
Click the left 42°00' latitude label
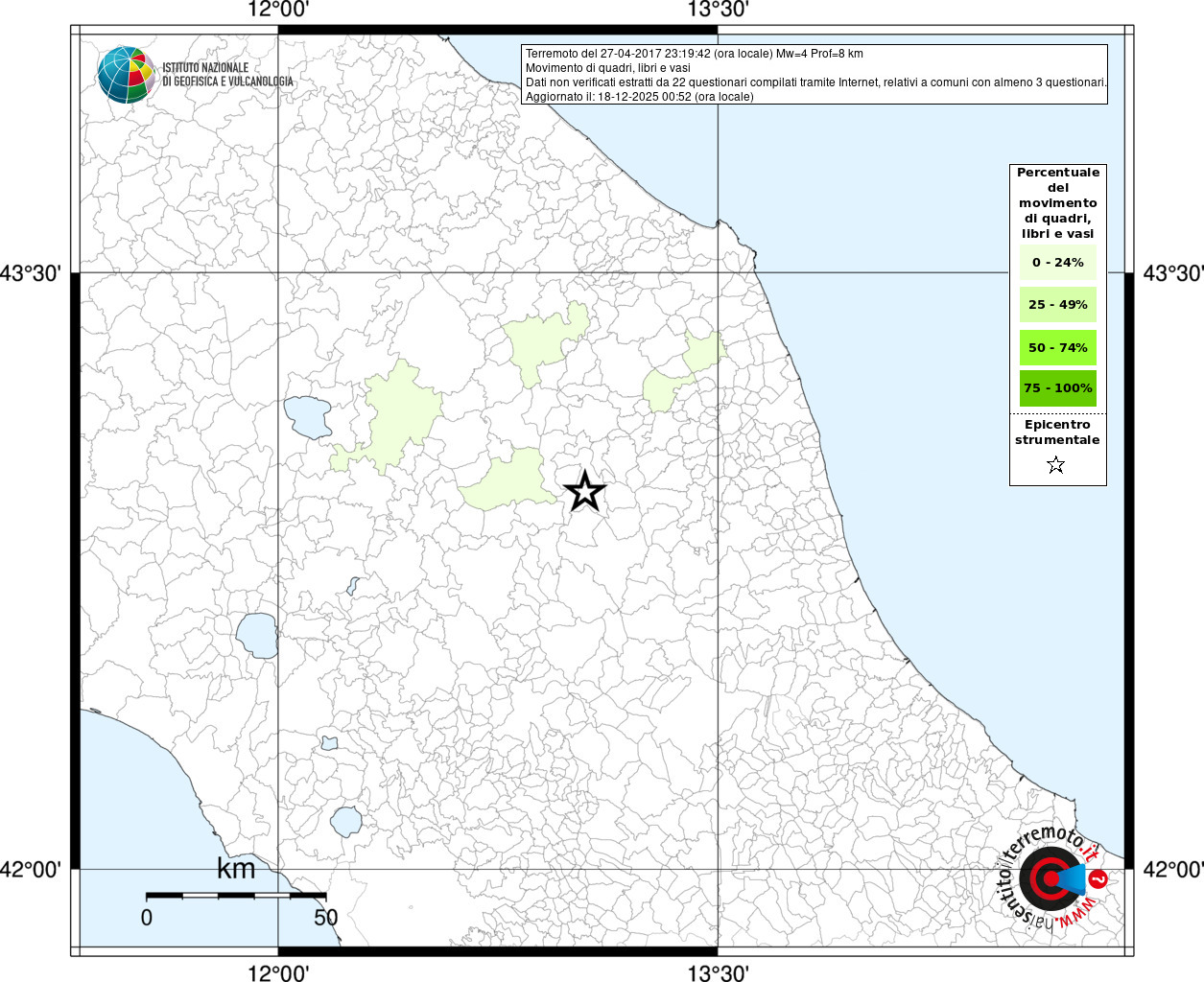31,870
